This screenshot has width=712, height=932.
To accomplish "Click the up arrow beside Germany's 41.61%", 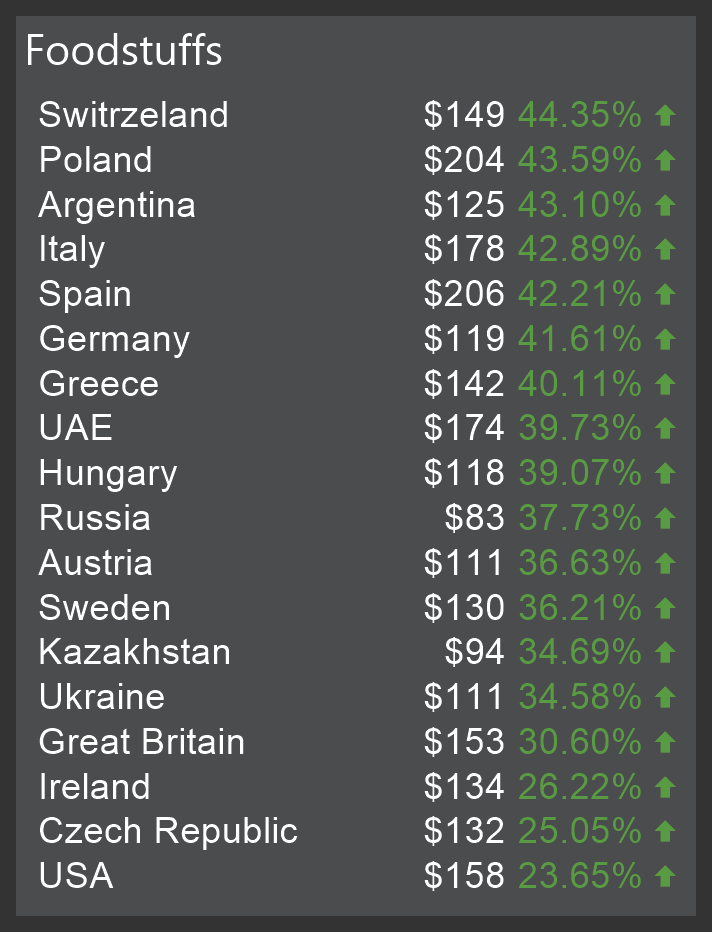I will [x=665, y=339].
